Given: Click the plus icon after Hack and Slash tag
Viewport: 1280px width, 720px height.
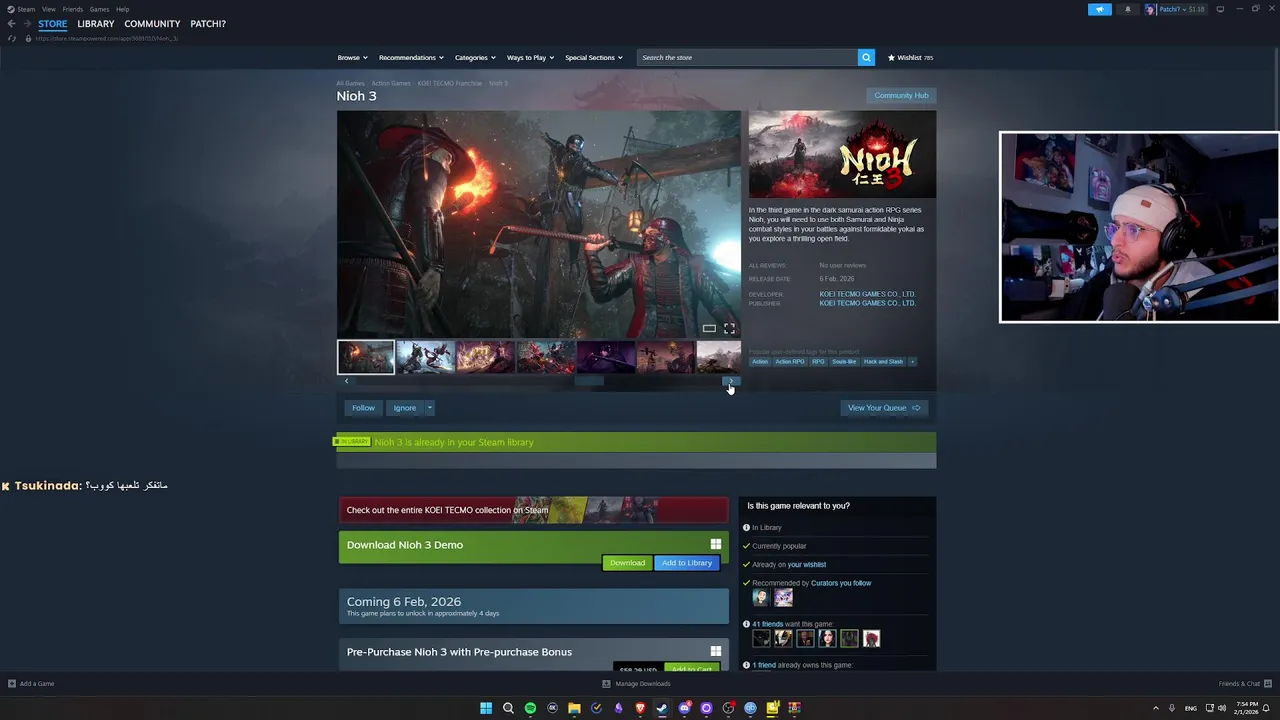Looking at the screenshot, I should click(x=912, y=362).
